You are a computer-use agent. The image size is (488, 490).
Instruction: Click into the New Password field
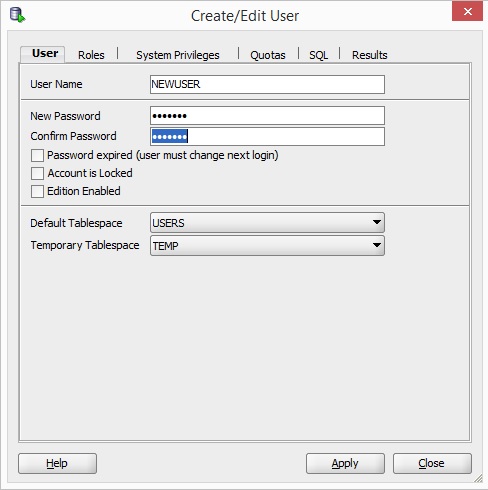point(267,116)
